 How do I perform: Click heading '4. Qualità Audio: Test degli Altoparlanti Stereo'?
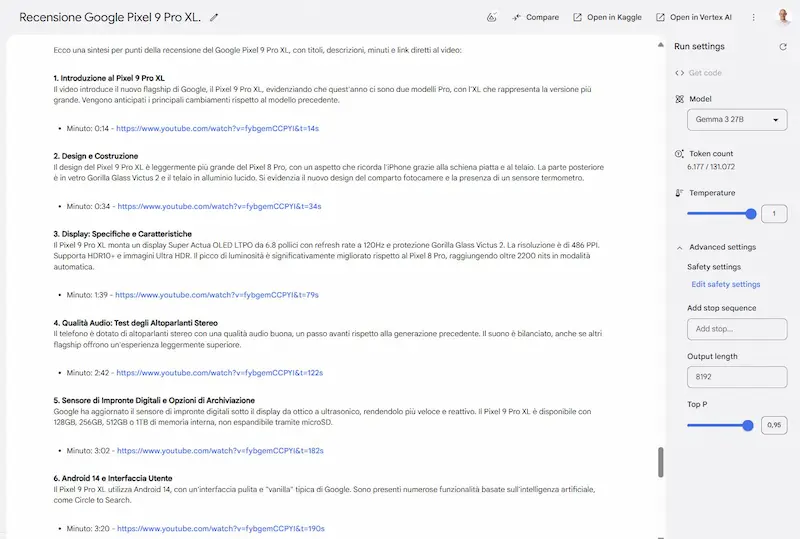(x=135, y=323)
